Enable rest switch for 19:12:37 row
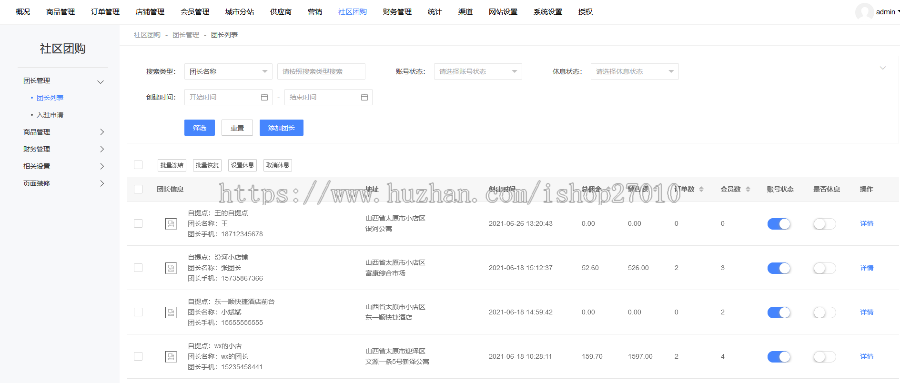This screenshot has height=383, width=900. click(x=824, y=268)
